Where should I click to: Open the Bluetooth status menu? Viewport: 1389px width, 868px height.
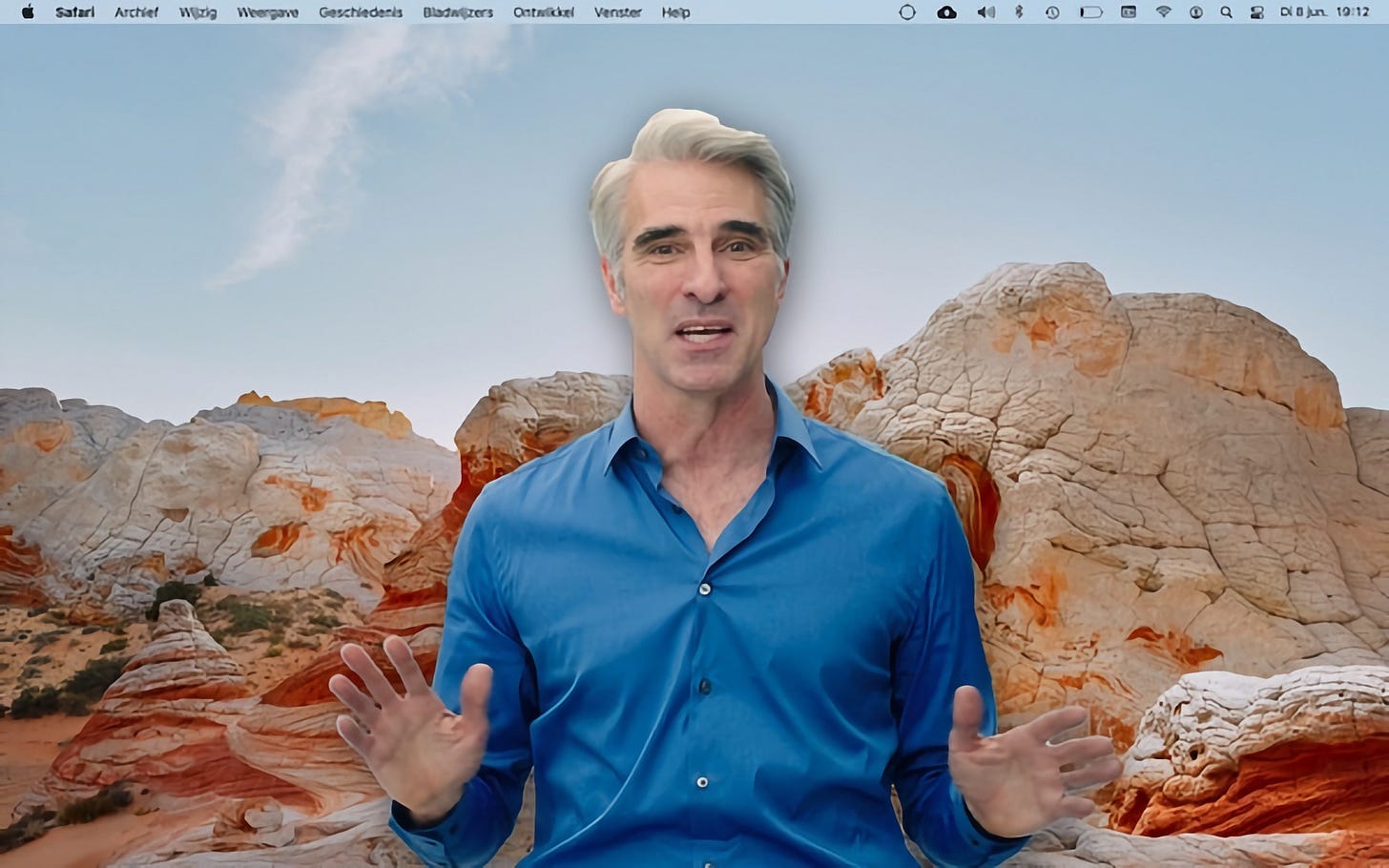click(x=1019, y=12)
